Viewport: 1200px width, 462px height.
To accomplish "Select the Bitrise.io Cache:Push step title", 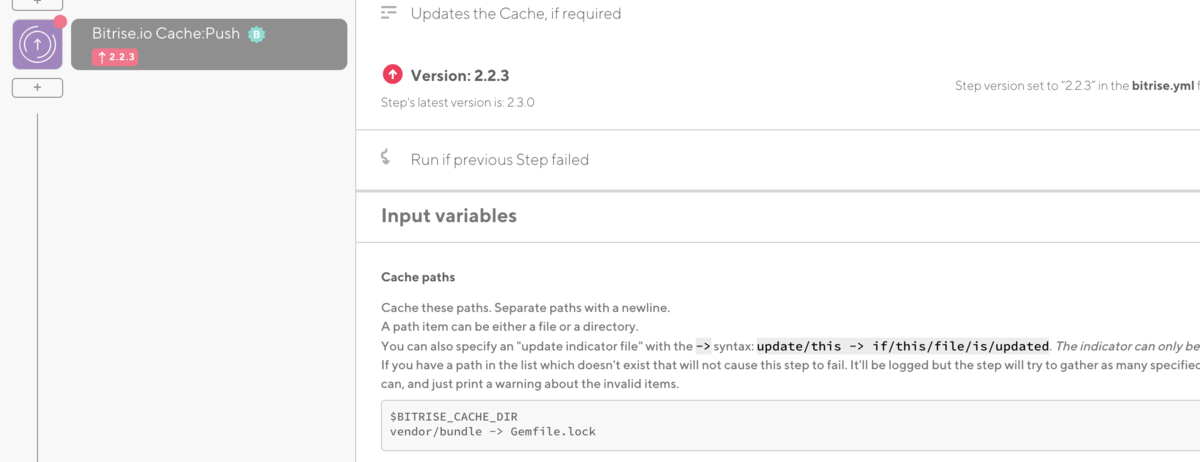I will [166, 34].
